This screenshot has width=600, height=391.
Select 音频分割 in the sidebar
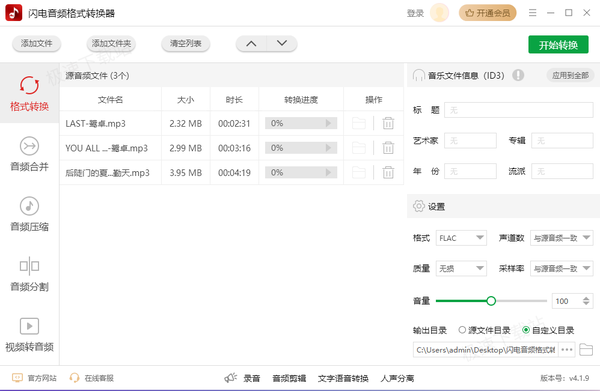[29, 274]
